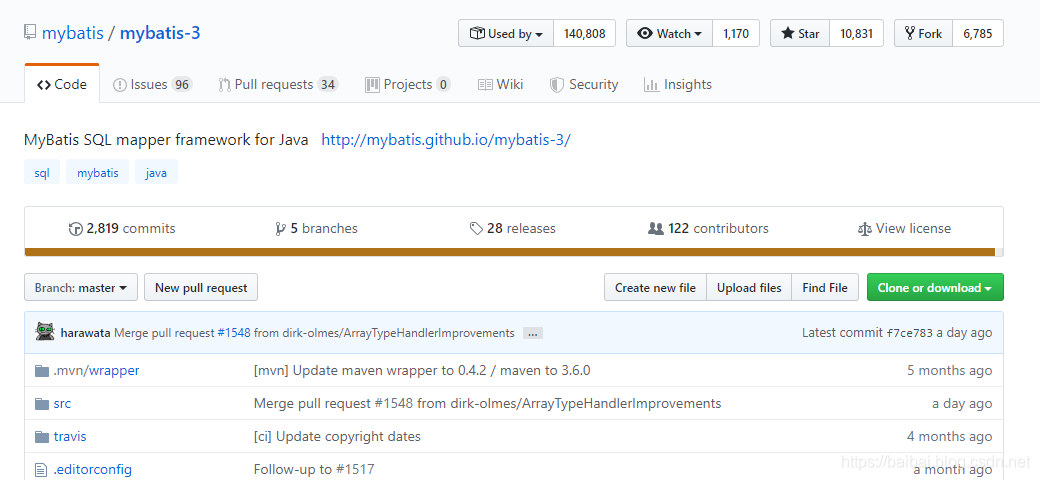1040x480 pixels.
Task: Click the repository book icon beside mybatis
Action: coord(29,32)
